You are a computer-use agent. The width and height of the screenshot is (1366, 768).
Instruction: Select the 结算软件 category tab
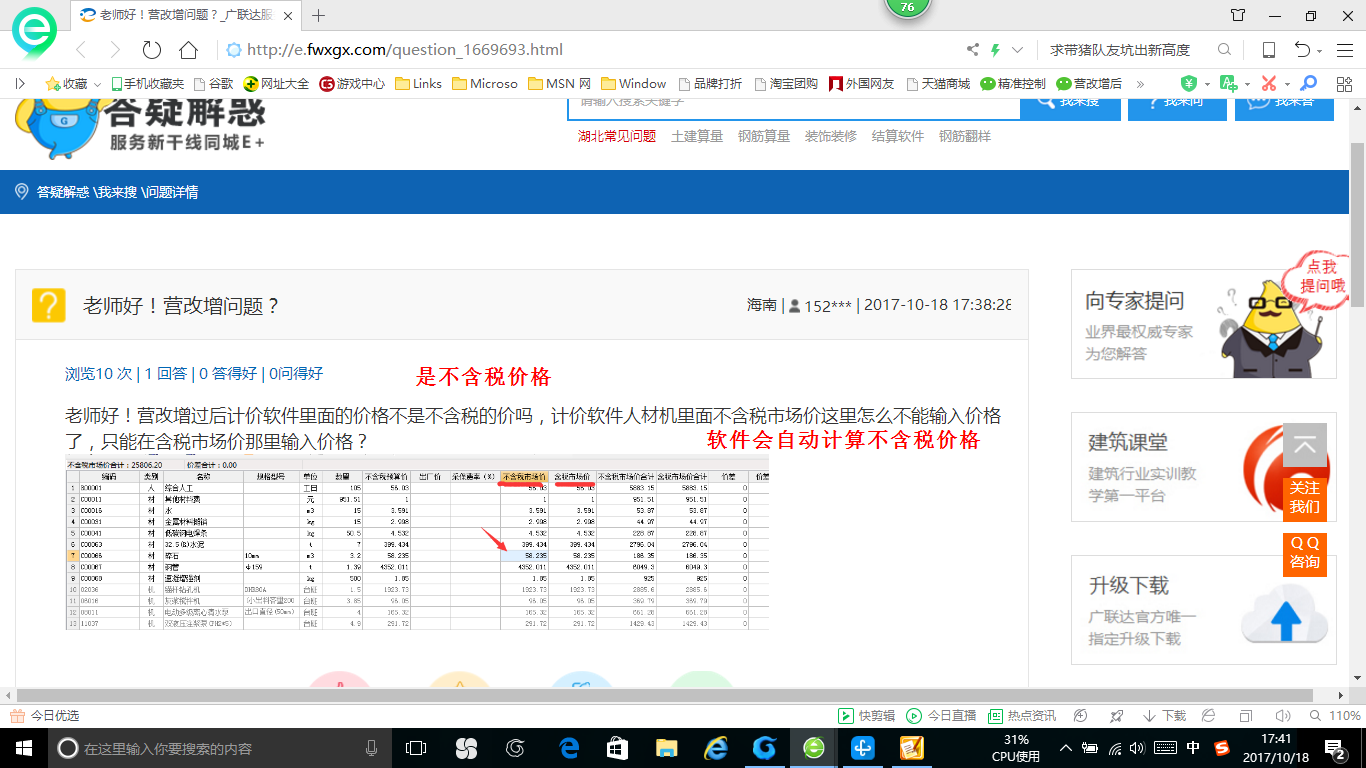[x=898, y=136]
